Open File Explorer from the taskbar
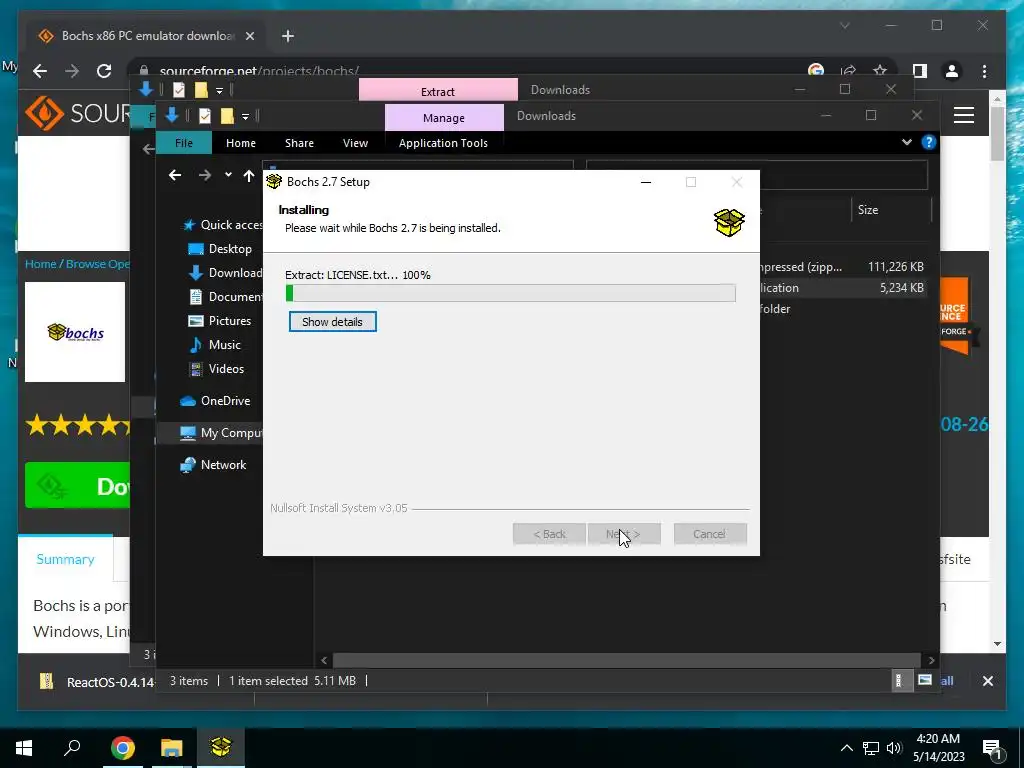This screenshot has height=768, width=1024. (172, 748)
